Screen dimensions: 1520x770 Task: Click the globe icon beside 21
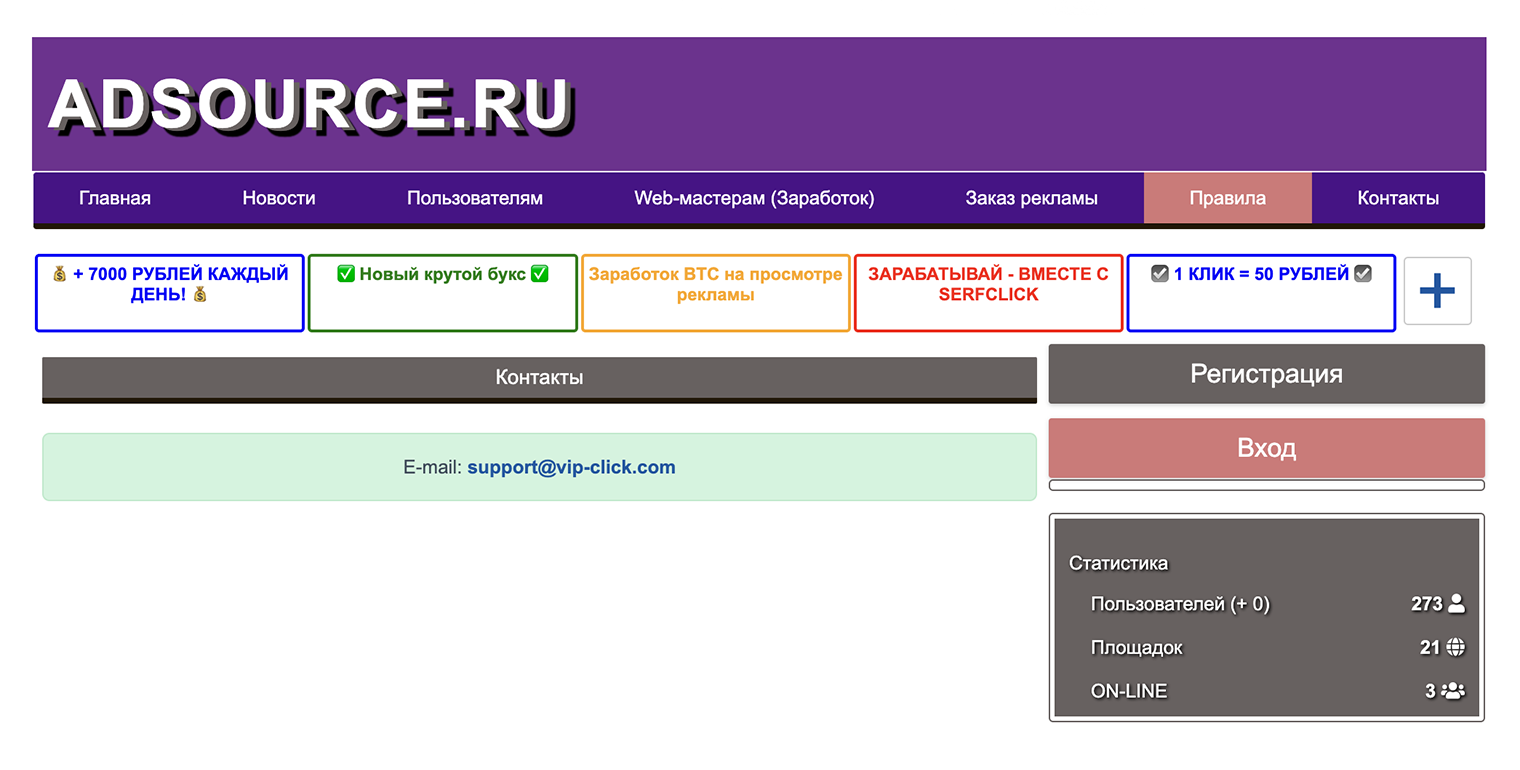[x=1456, y=647]
